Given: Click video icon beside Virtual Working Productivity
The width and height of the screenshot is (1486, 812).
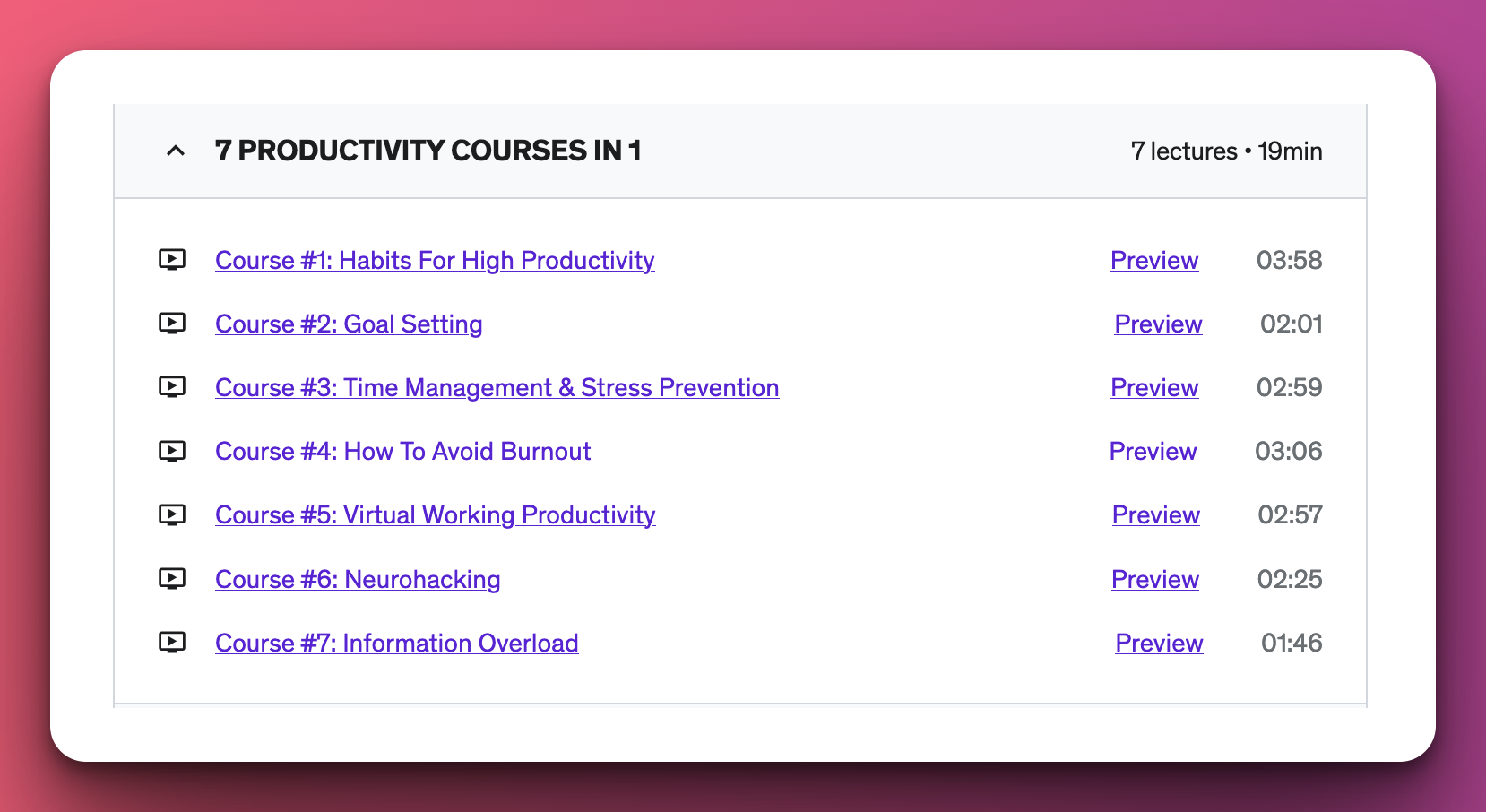Looking at the screenshot, I should click(x=172, y=514).
